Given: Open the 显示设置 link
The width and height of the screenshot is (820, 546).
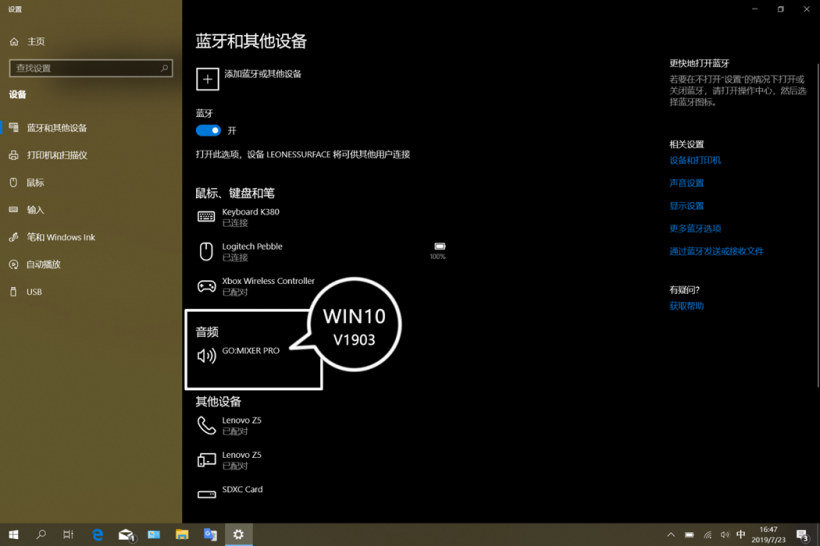Looking at the screenshot, I should (x=687, y=206).
